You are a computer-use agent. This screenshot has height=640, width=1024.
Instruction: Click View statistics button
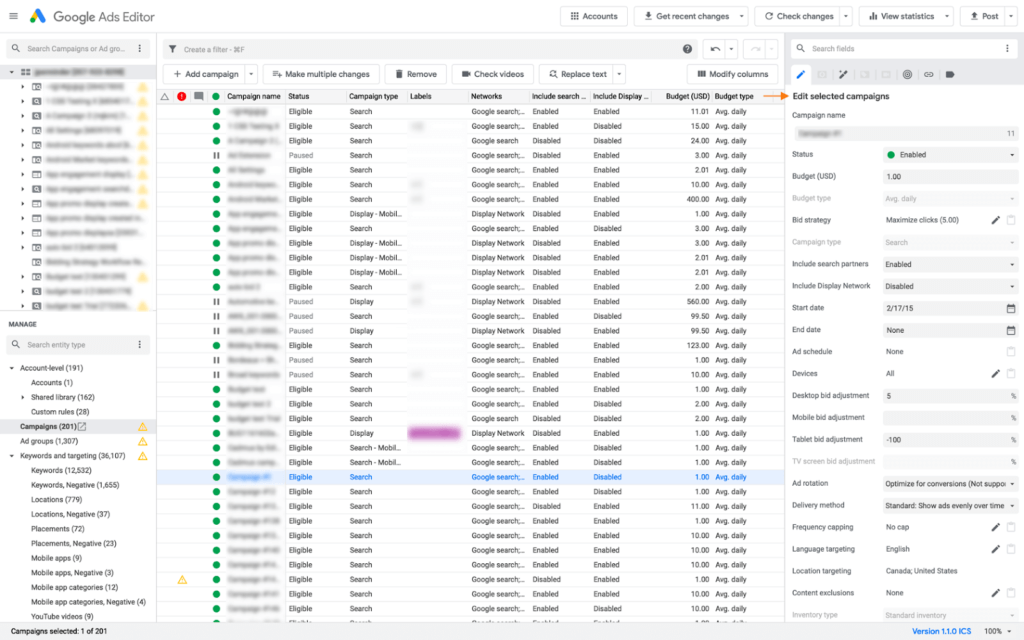(901, 16)
